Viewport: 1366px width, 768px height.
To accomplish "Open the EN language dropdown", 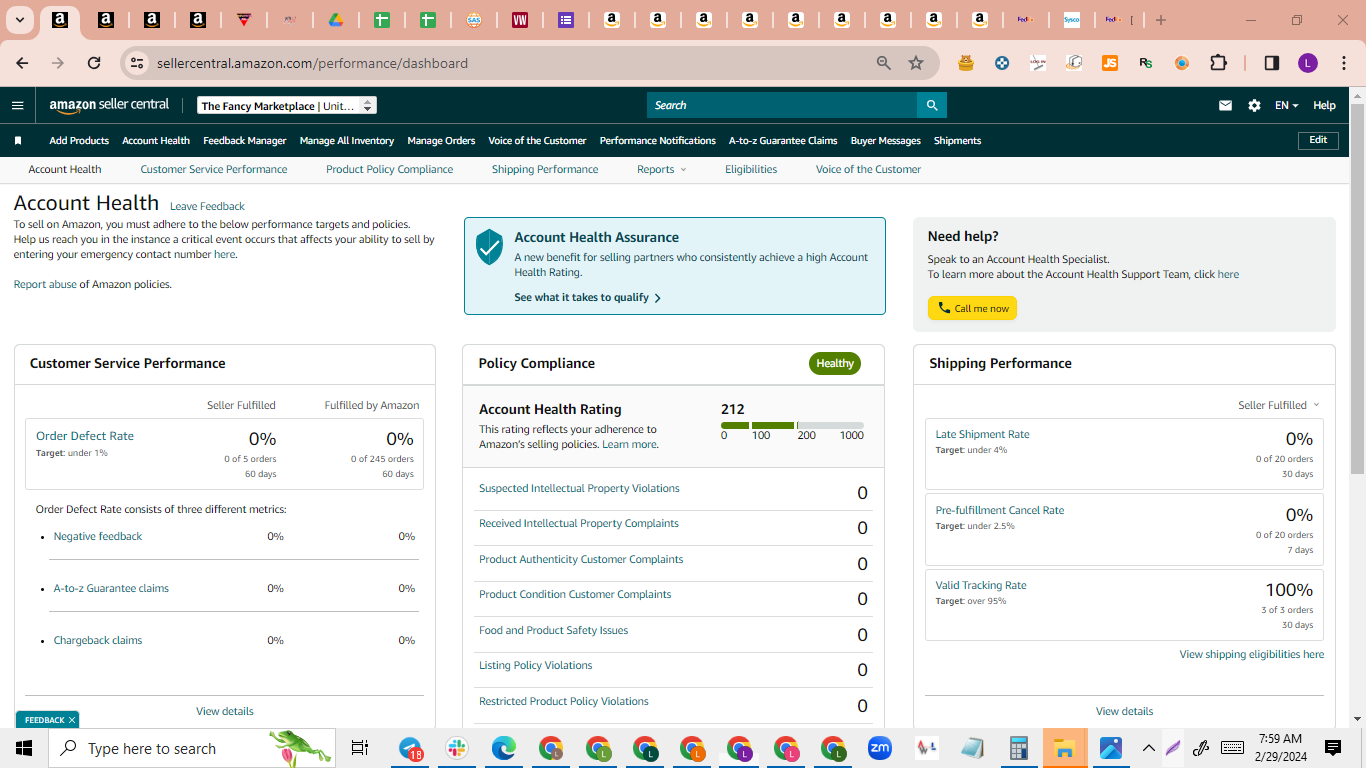I will [x=1287, y=105].
